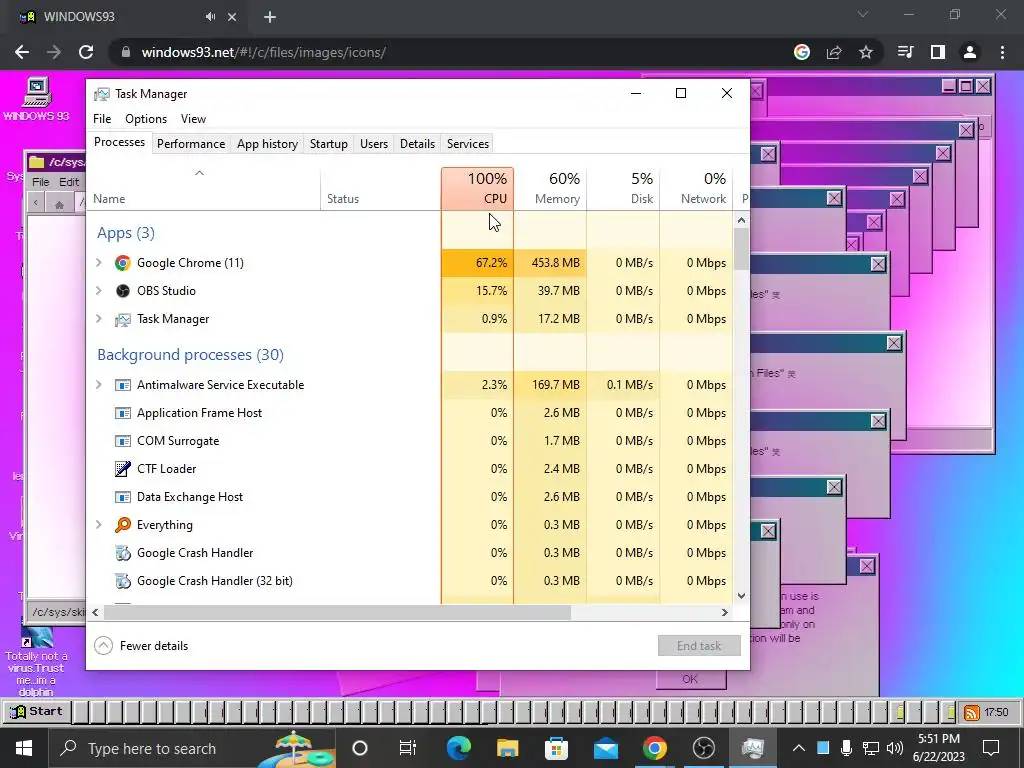This screenshot has height=768, width=1024.
Task: Click the Antimalware Service Executable icon
Action: [x=122, y=385]
